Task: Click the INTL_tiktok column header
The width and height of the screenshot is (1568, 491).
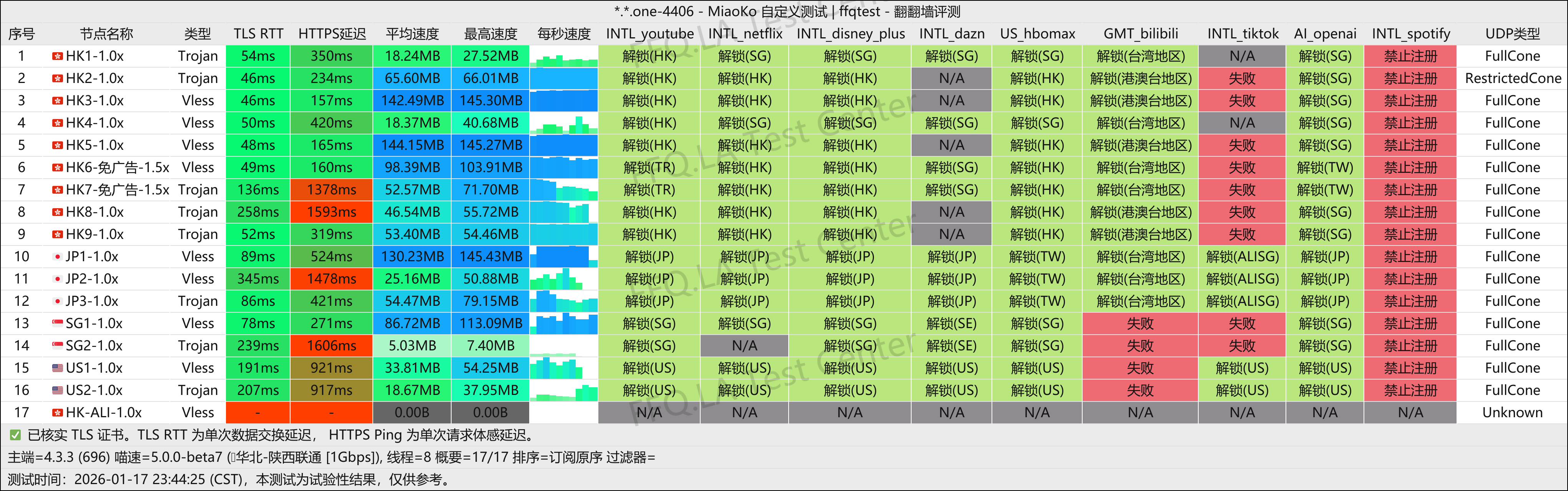Action: 1242,34
